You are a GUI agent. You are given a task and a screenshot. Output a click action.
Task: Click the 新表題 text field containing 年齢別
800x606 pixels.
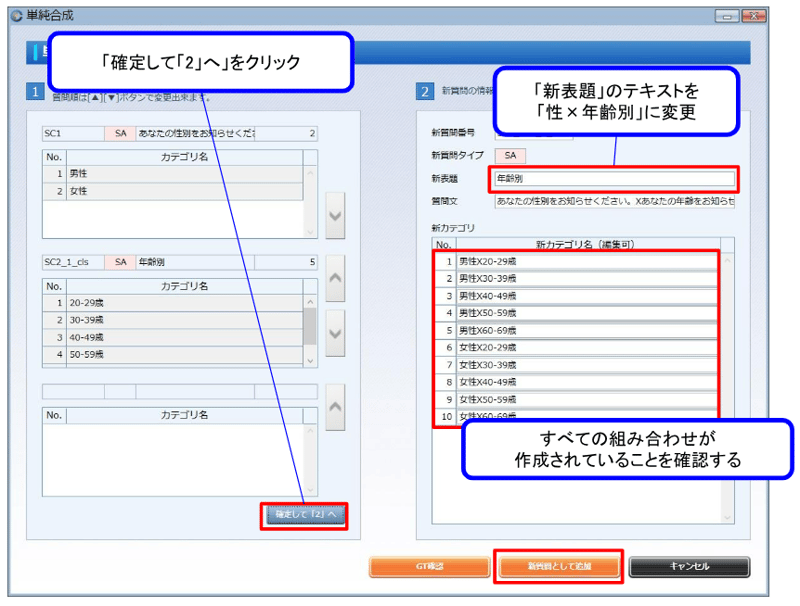pos(613,180)
